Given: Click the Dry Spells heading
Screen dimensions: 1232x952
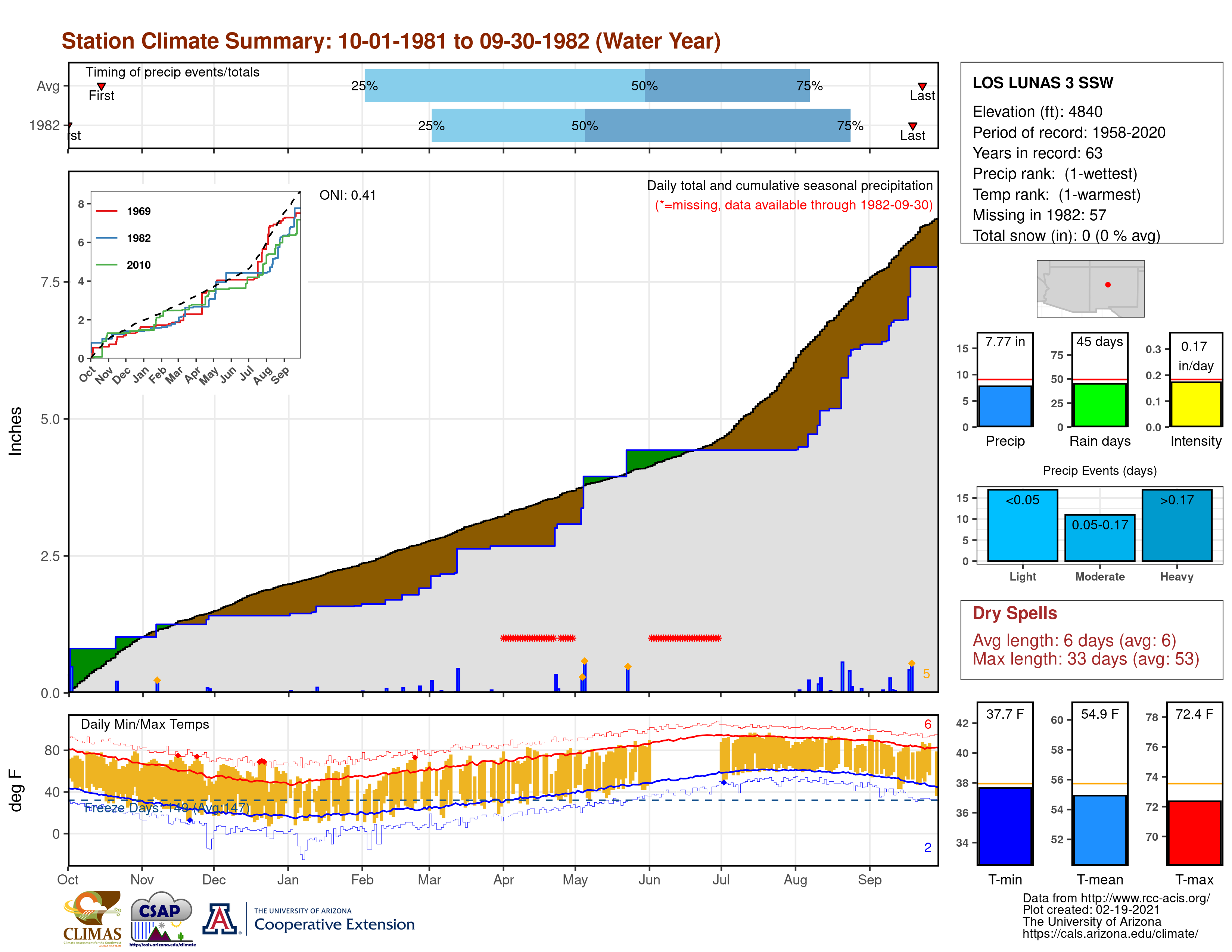Looking at the screenshot, I should [1014, 613].
